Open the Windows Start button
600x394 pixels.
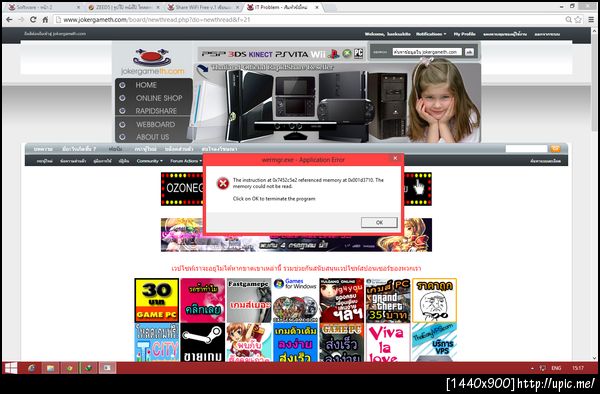click(x=11, y=368)
